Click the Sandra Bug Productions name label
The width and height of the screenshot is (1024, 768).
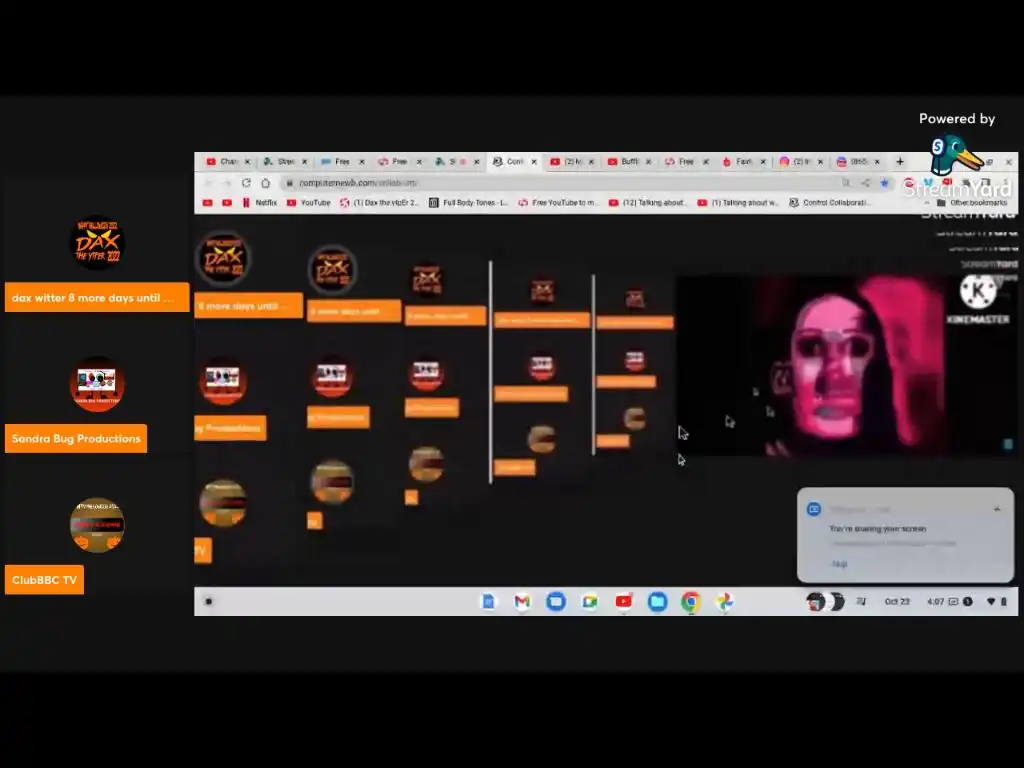point(76,439)
